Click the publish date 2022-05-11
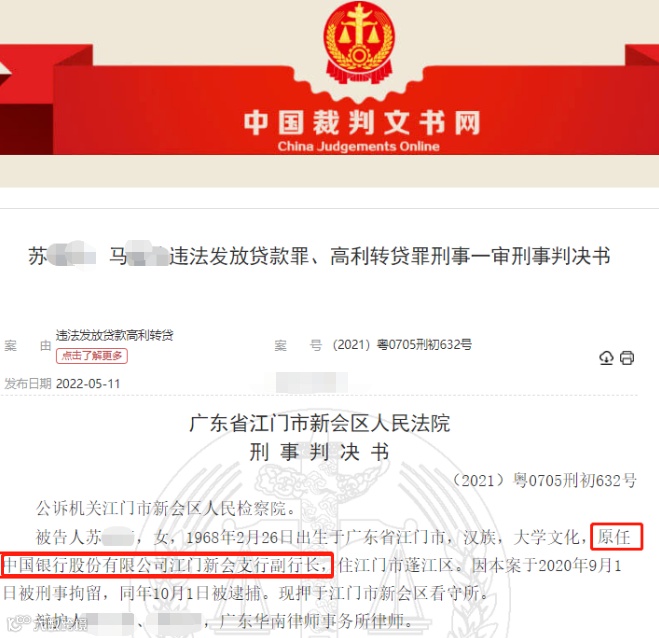Image resolution: width=659 pixels, height=638 pixels. 88,384
